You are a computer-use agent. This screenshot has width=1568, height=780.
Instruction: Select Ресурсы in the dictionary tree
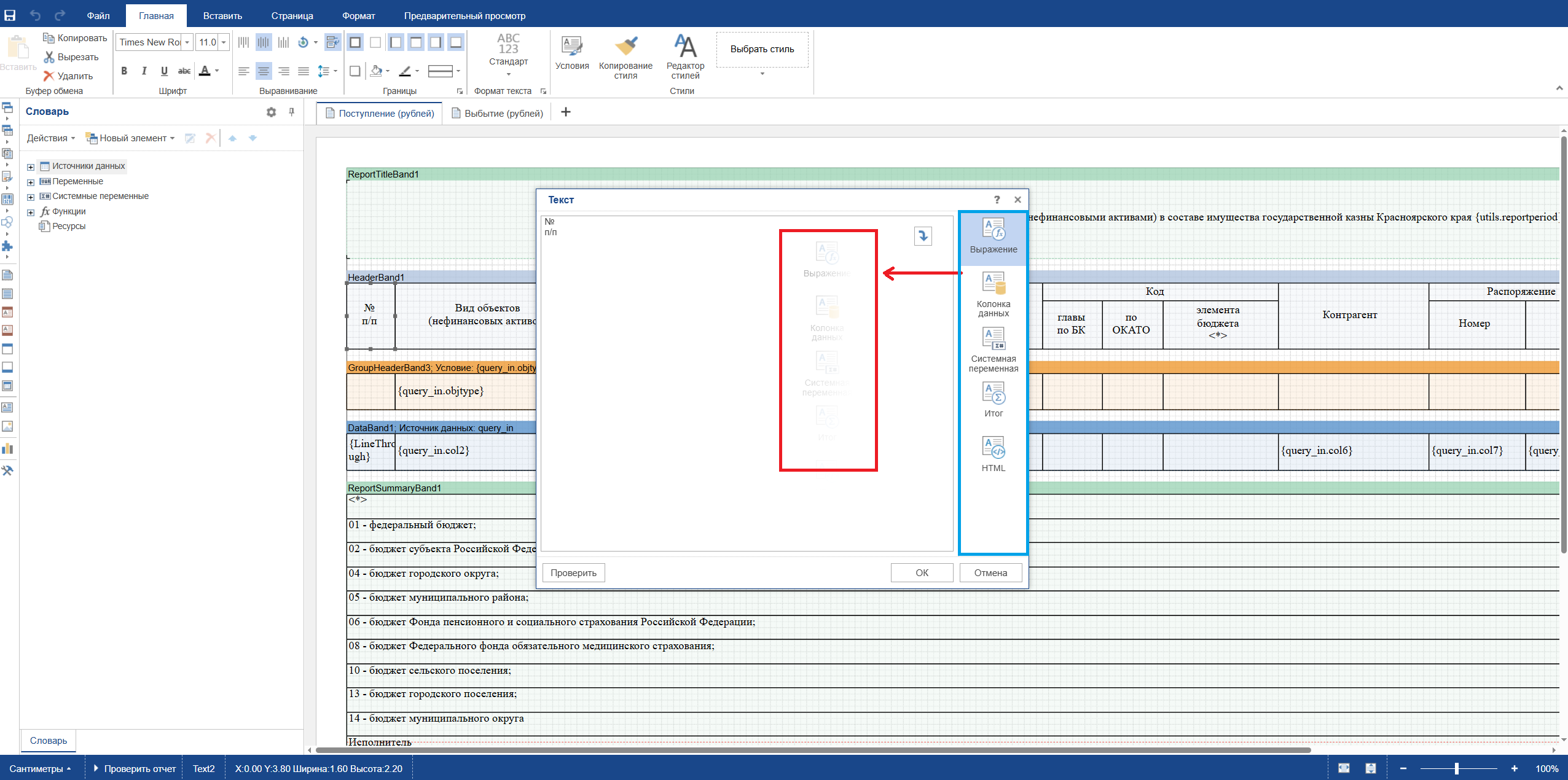pos(62,226)
